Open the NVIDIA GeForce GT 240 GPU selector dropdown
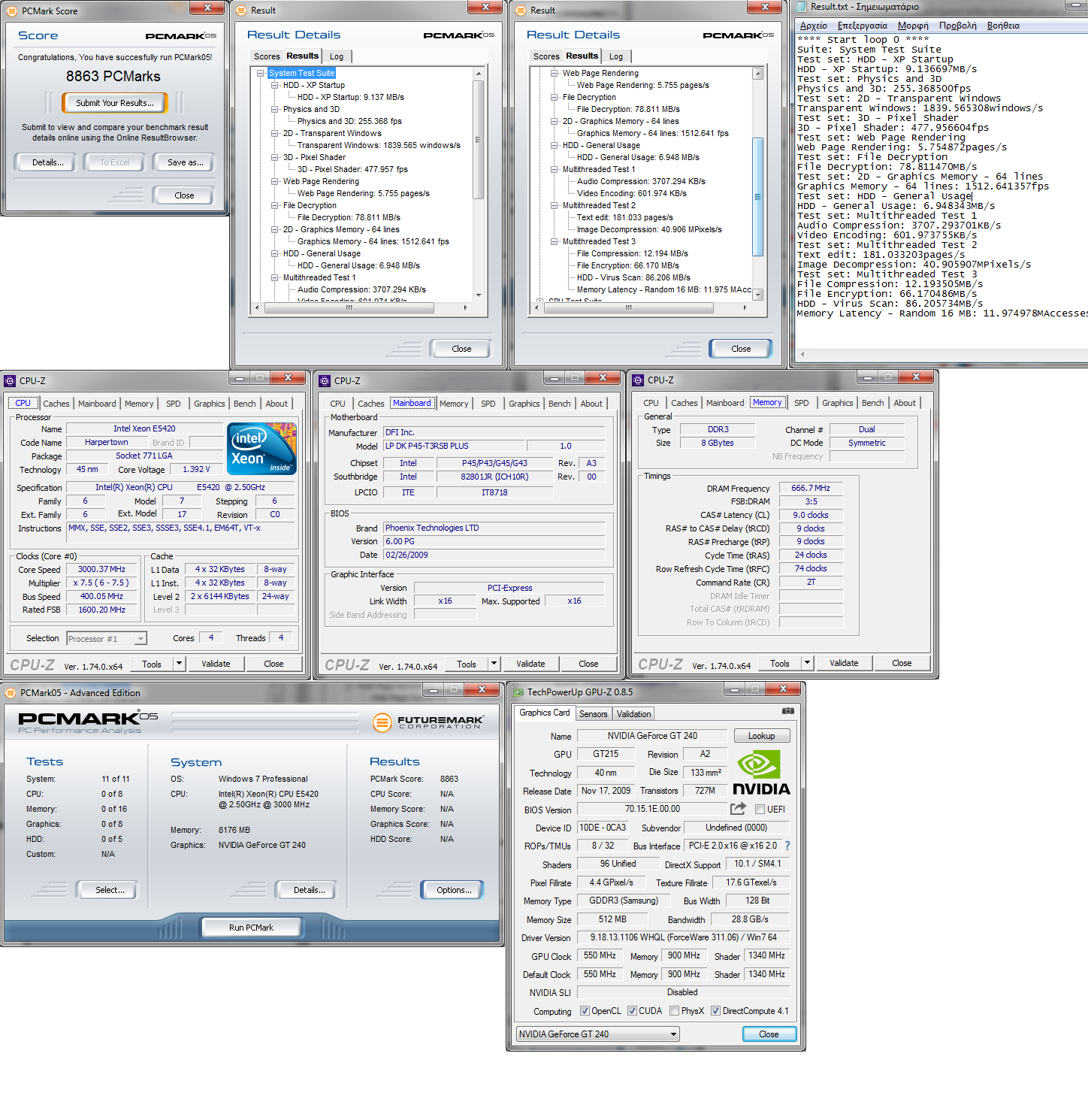Screen dimensions: 1088x1120 tap(673, 1034)
